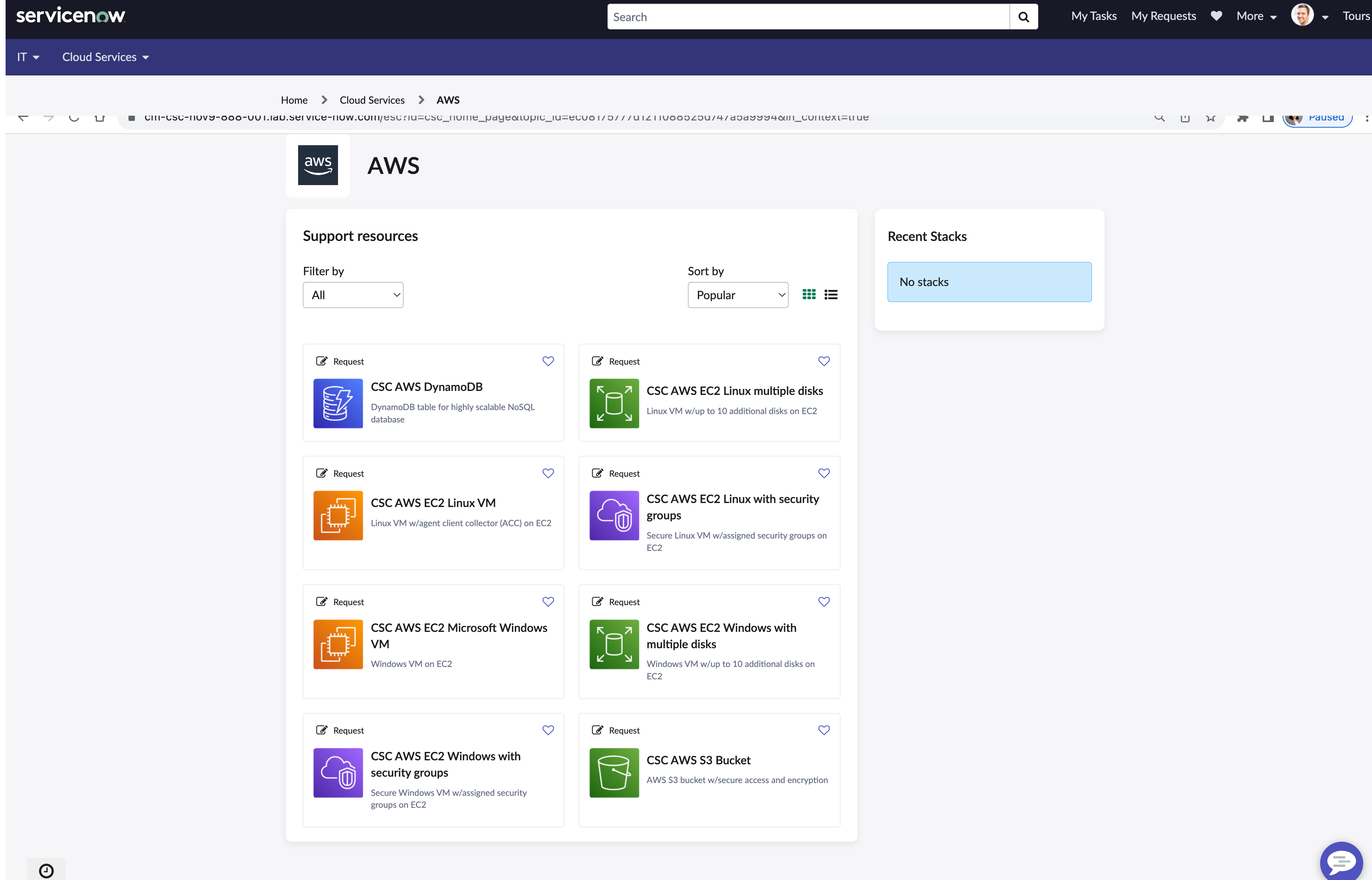Click the search magnifier button
The image size is (1372, 880).
[x=1023, y=17]
